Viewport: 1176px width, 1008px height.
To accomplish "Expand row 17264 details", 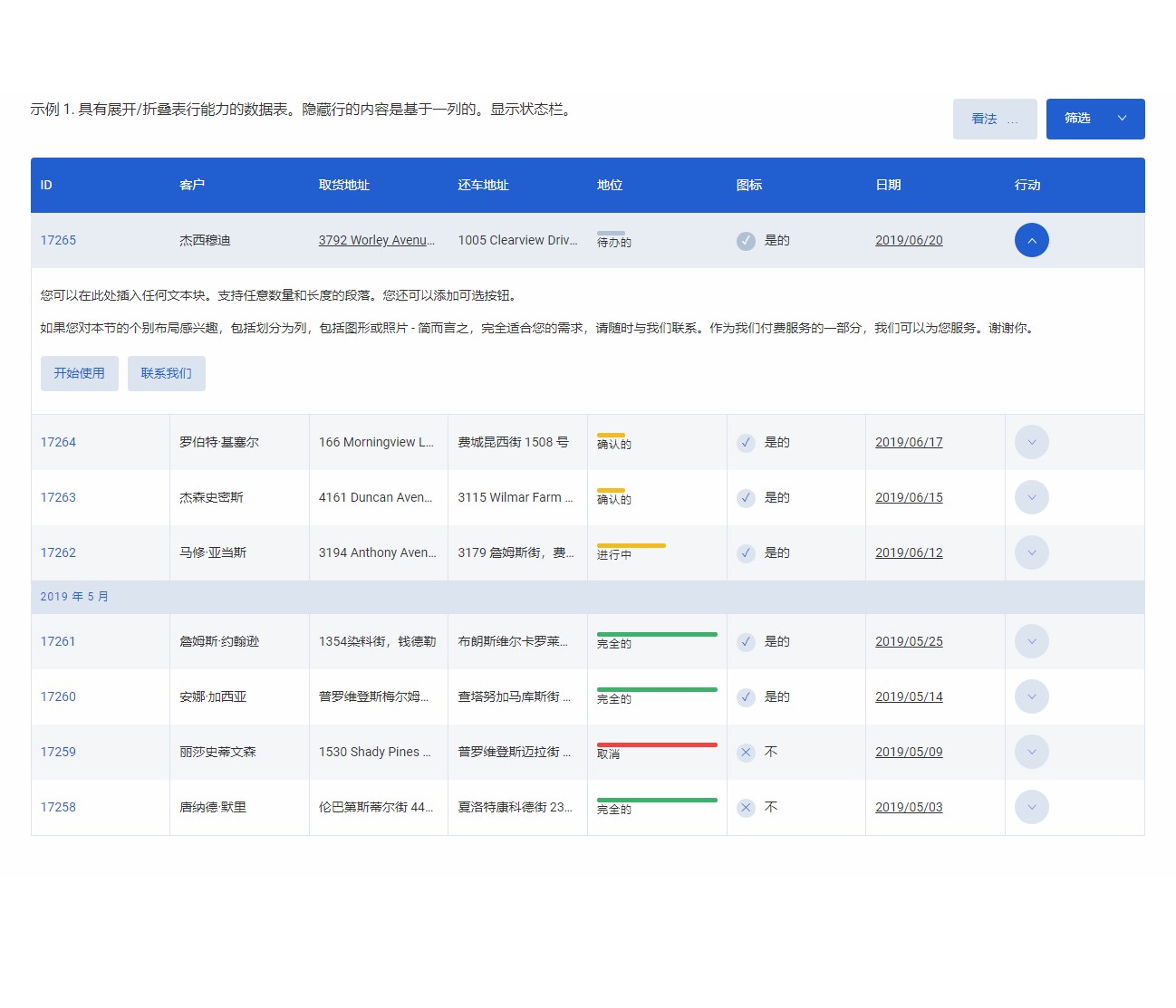I will pos(1031,442).
